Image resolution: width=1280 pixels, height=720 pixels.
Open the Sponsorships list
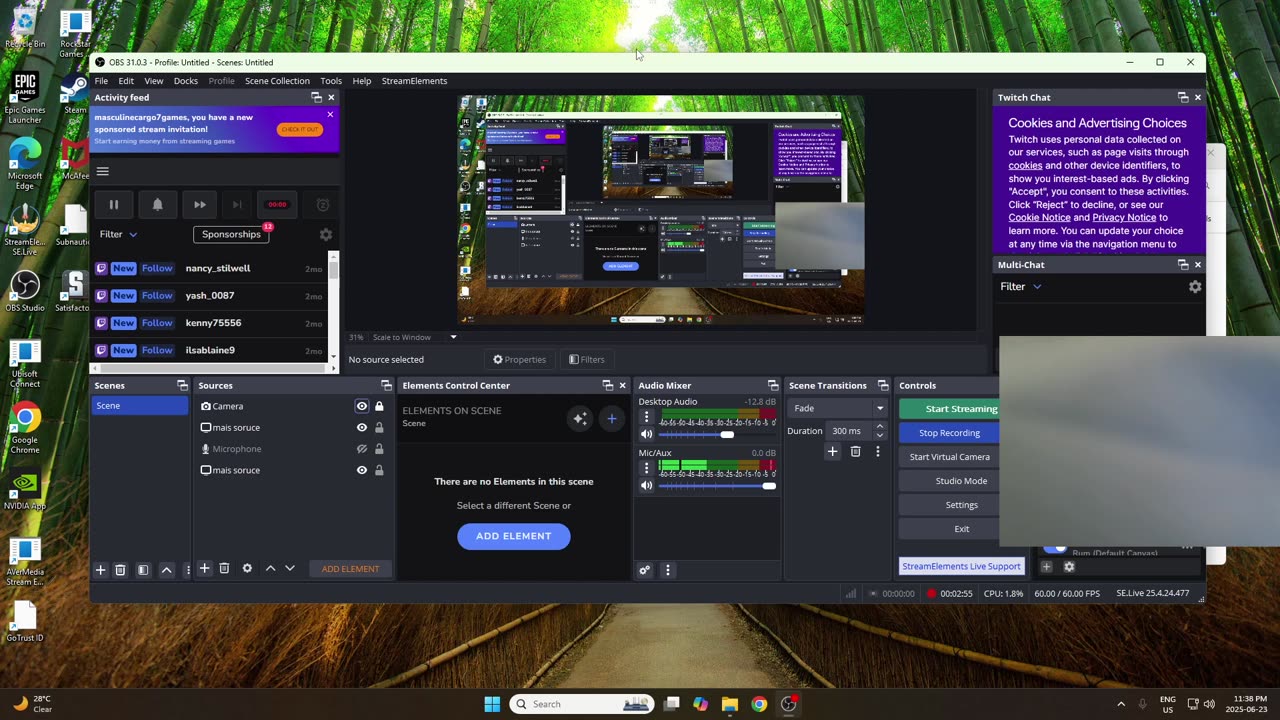[231, 234]
